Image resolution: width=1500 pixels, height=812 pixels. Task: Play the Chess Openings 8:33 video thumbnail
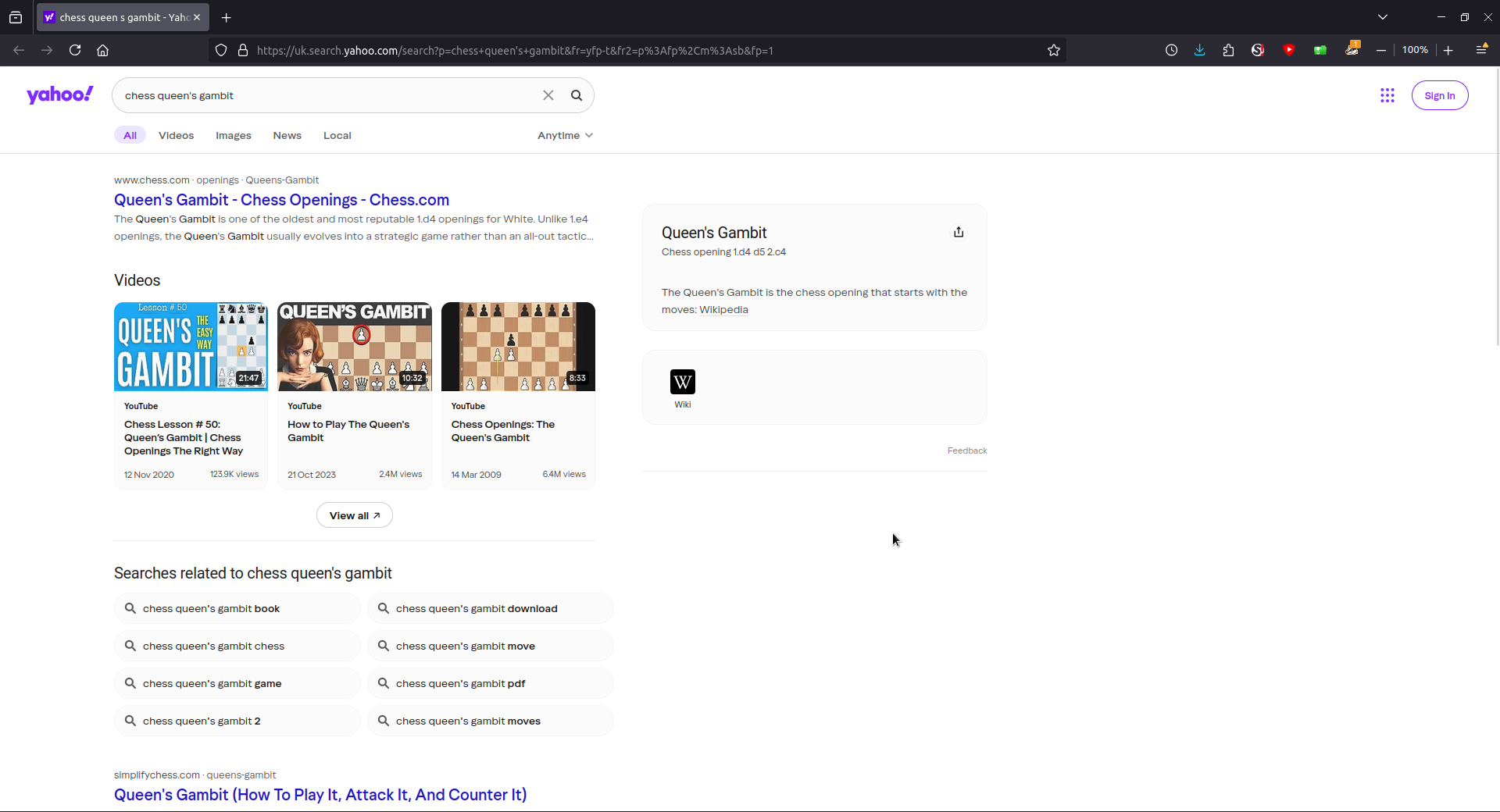tap(518, 347)
